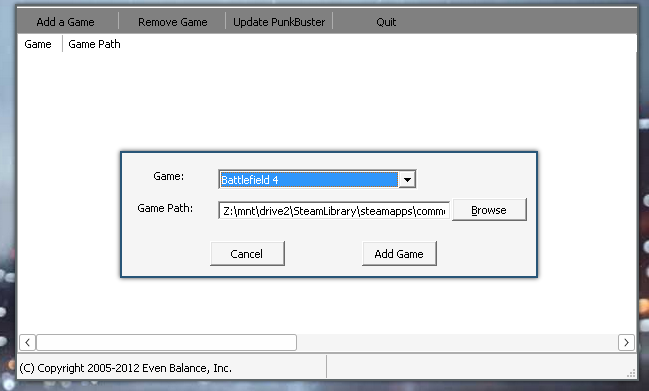Browse for the game folder

[x=489, y=210]
